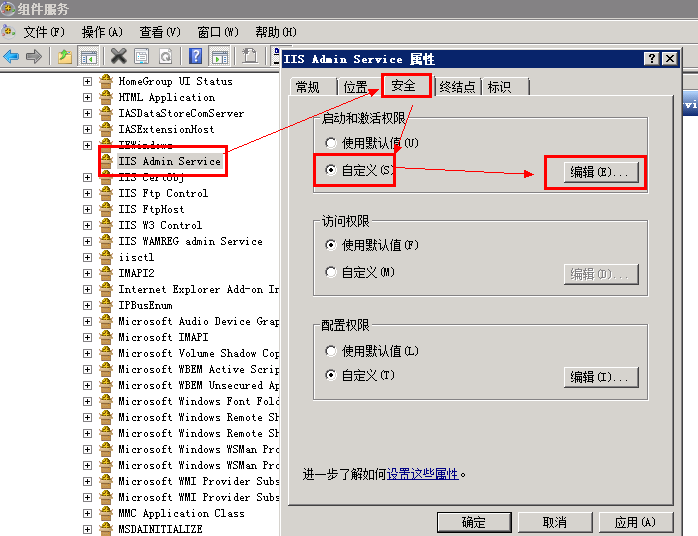The height and width of the screenshot is (536, 698).
Task: Switch to the 常规 tab
Action: tap(308, 87)
